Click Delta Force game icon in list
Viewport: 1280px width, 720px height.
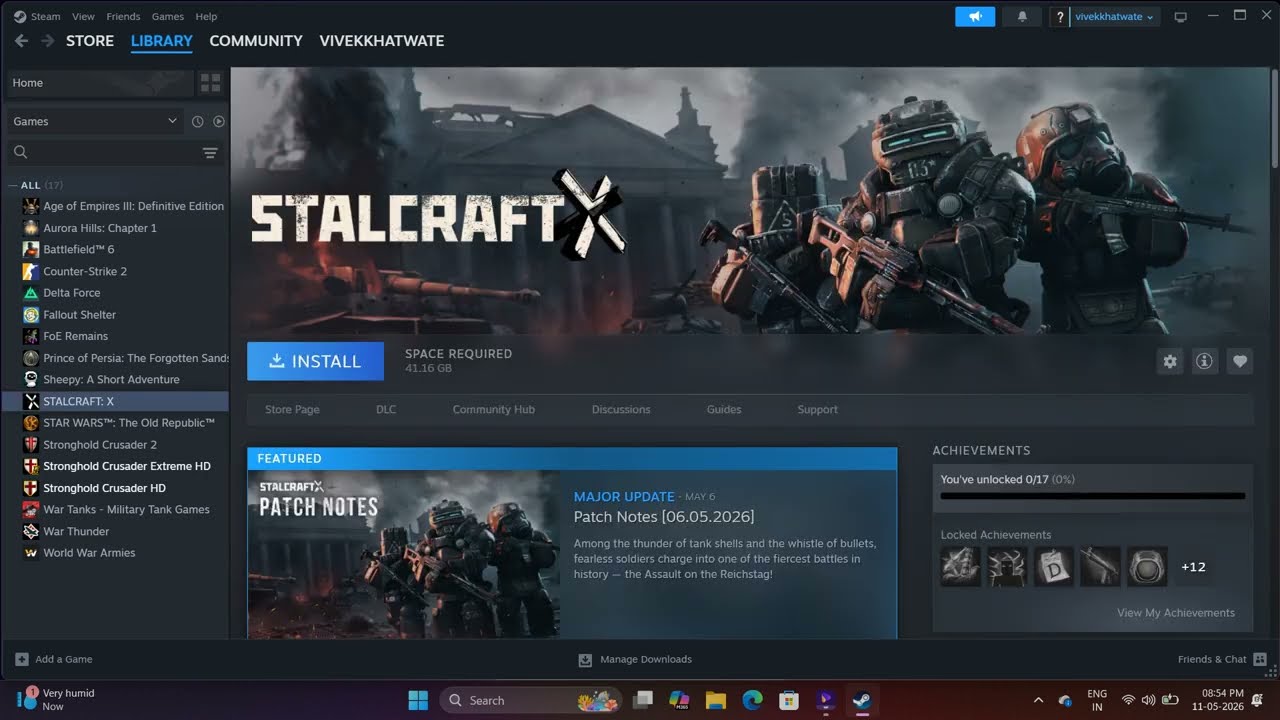click(x=31, y=293)
